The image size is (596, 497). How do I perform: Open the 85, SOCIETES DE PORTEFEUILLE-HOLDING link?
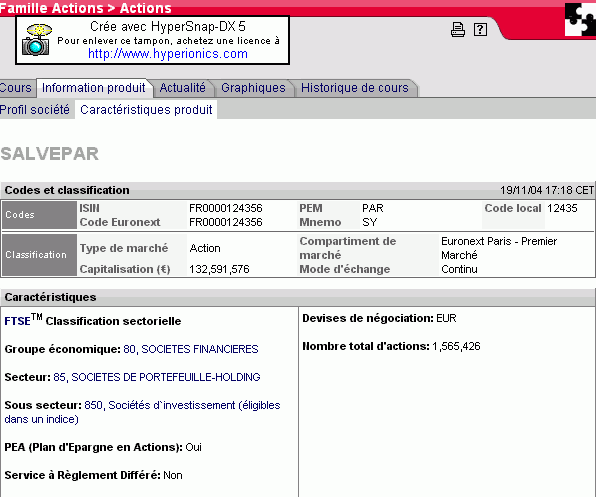(x=157, y=377)
